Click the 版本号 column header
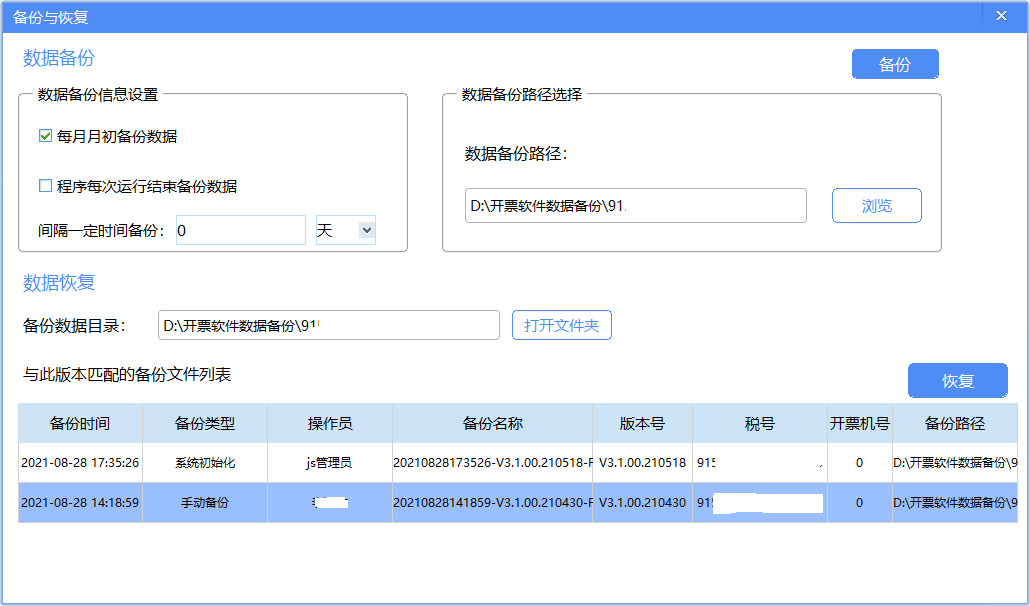This screenshot has width=1030, height=606. (642, 423)
